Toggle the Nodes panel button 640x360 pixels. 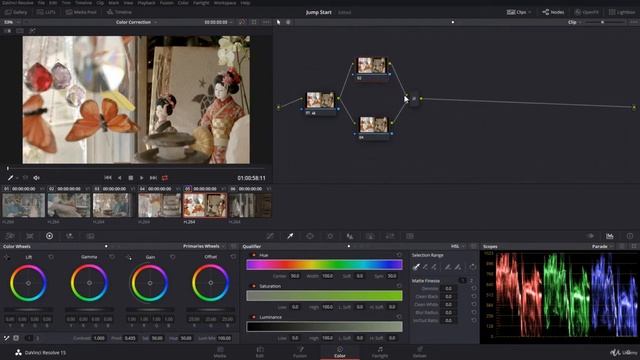[x=553, y=12]
